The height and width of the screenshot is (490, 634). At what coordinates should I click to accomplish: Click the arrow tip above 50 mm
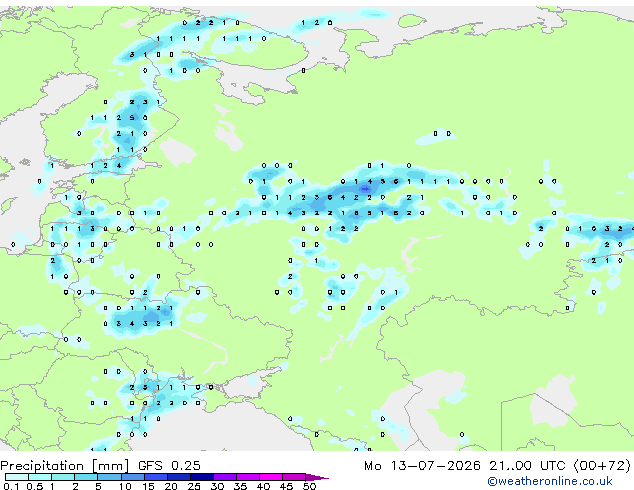click(317, 477)
